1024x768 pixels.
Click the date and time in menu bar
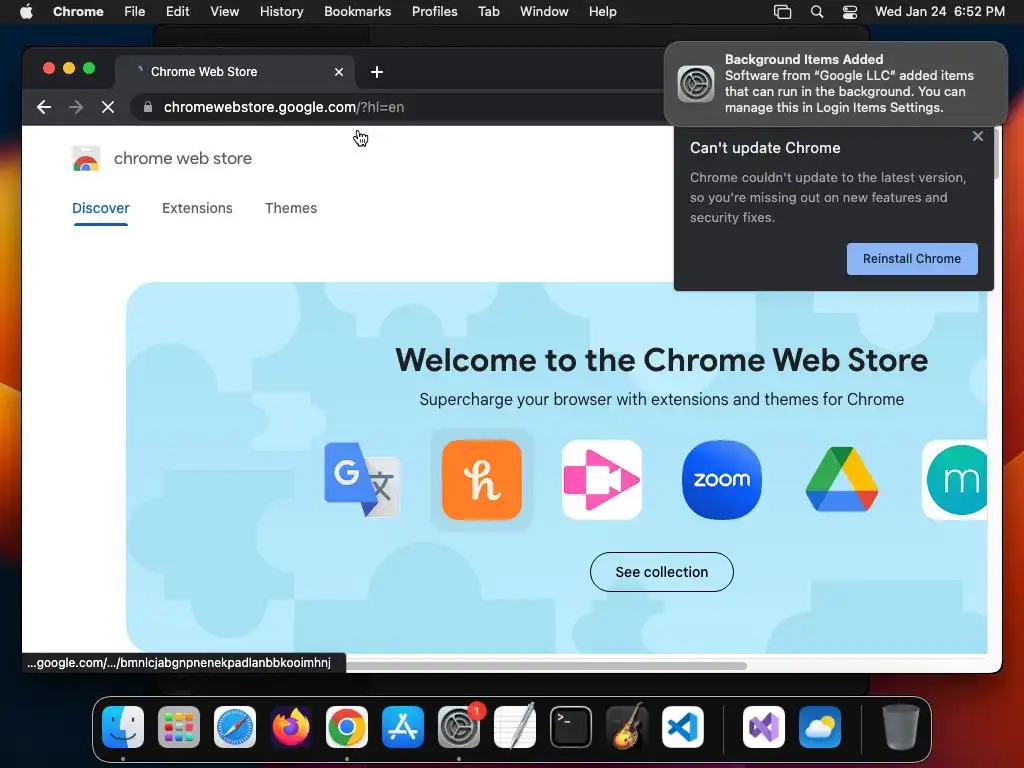(x=940, y=12)
